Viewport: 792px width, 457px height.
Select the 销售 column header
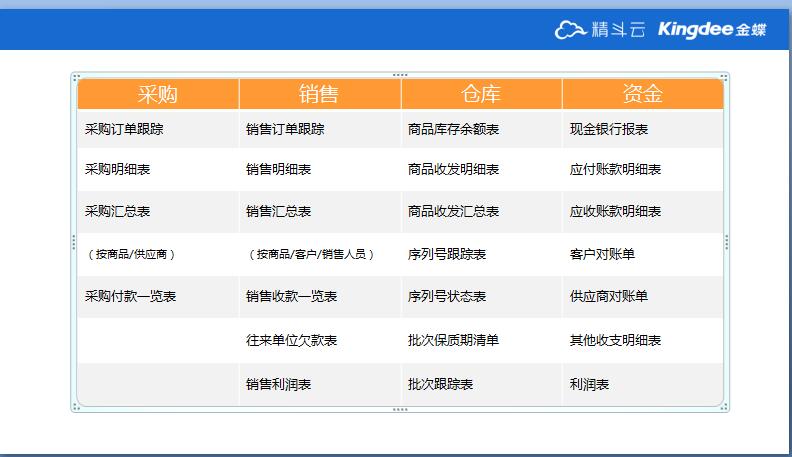(x=319, y=94)
